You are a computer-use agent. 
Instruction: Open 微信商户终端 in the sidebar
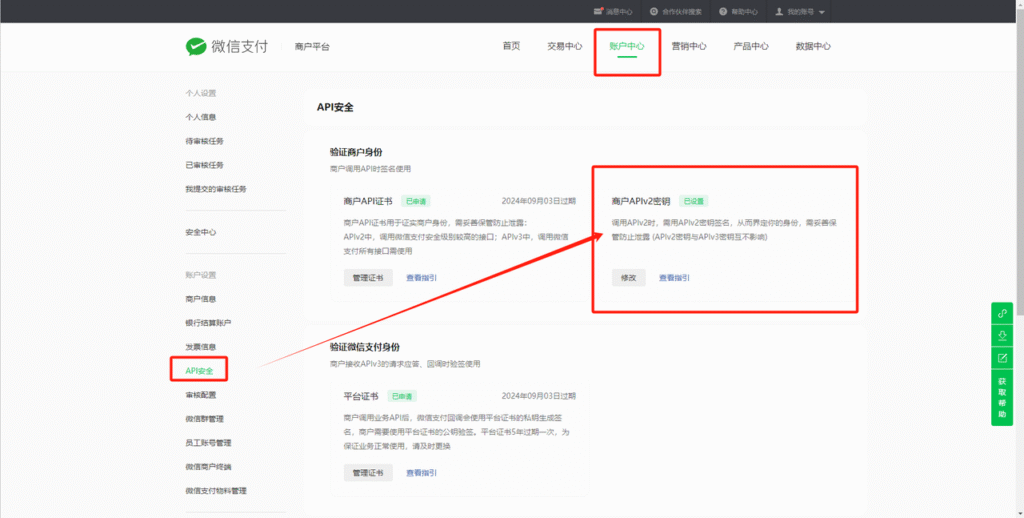(208, 467)
